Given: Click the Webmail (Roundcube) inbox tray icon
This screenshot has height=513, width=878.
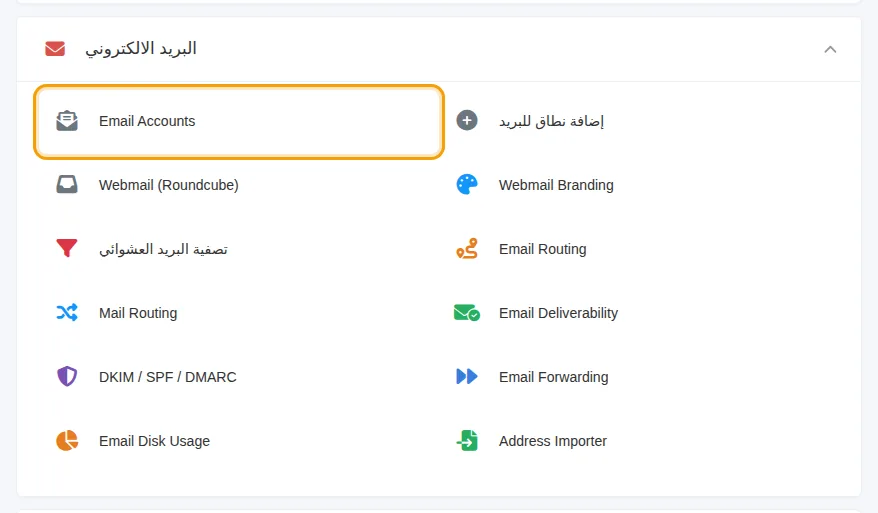Looking at the screenshot, I should coord(67,185).
